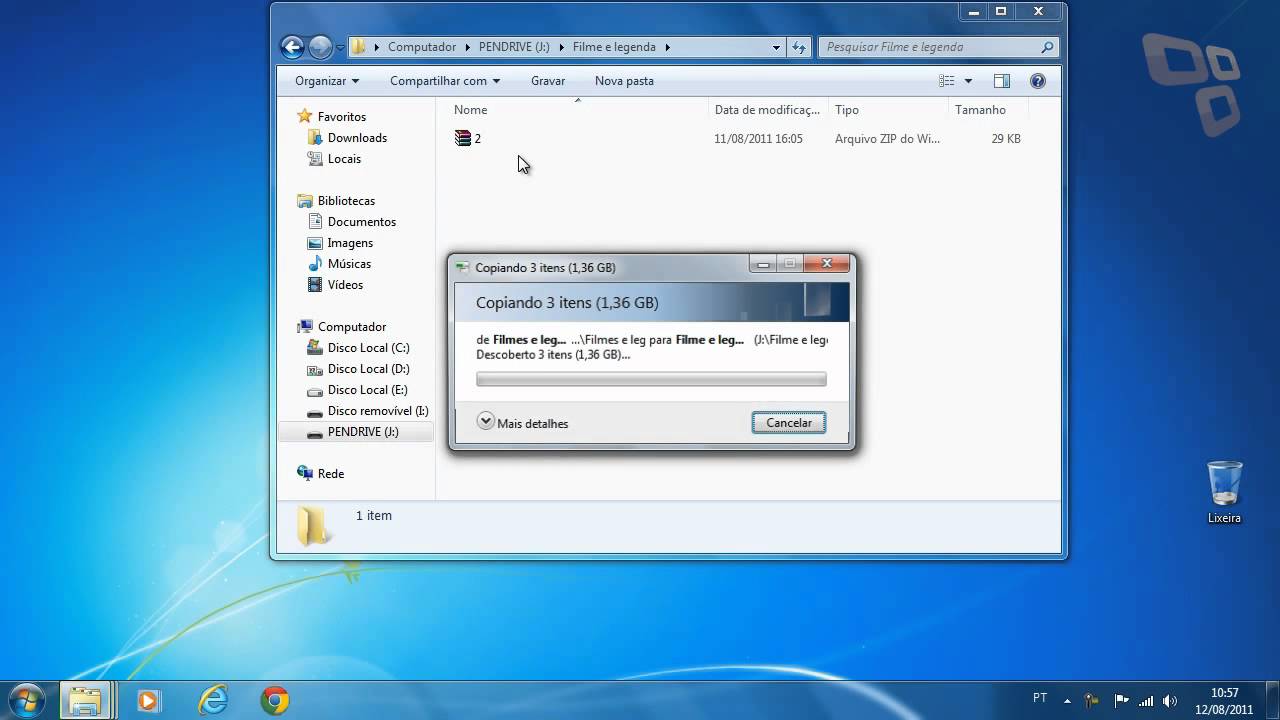Open Rede in the navigation pane
This screenshot has height=720, width=1280.
point(331,474)
